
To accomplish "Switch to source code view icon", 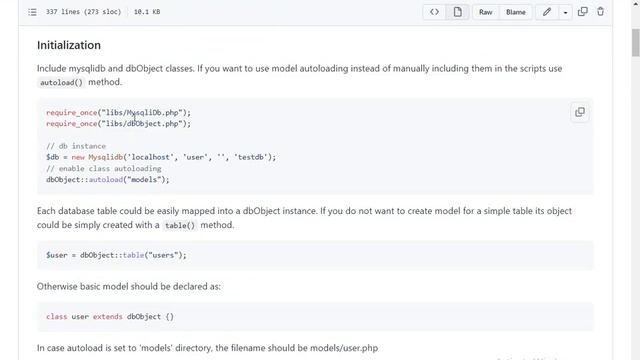I will (434, 12).
